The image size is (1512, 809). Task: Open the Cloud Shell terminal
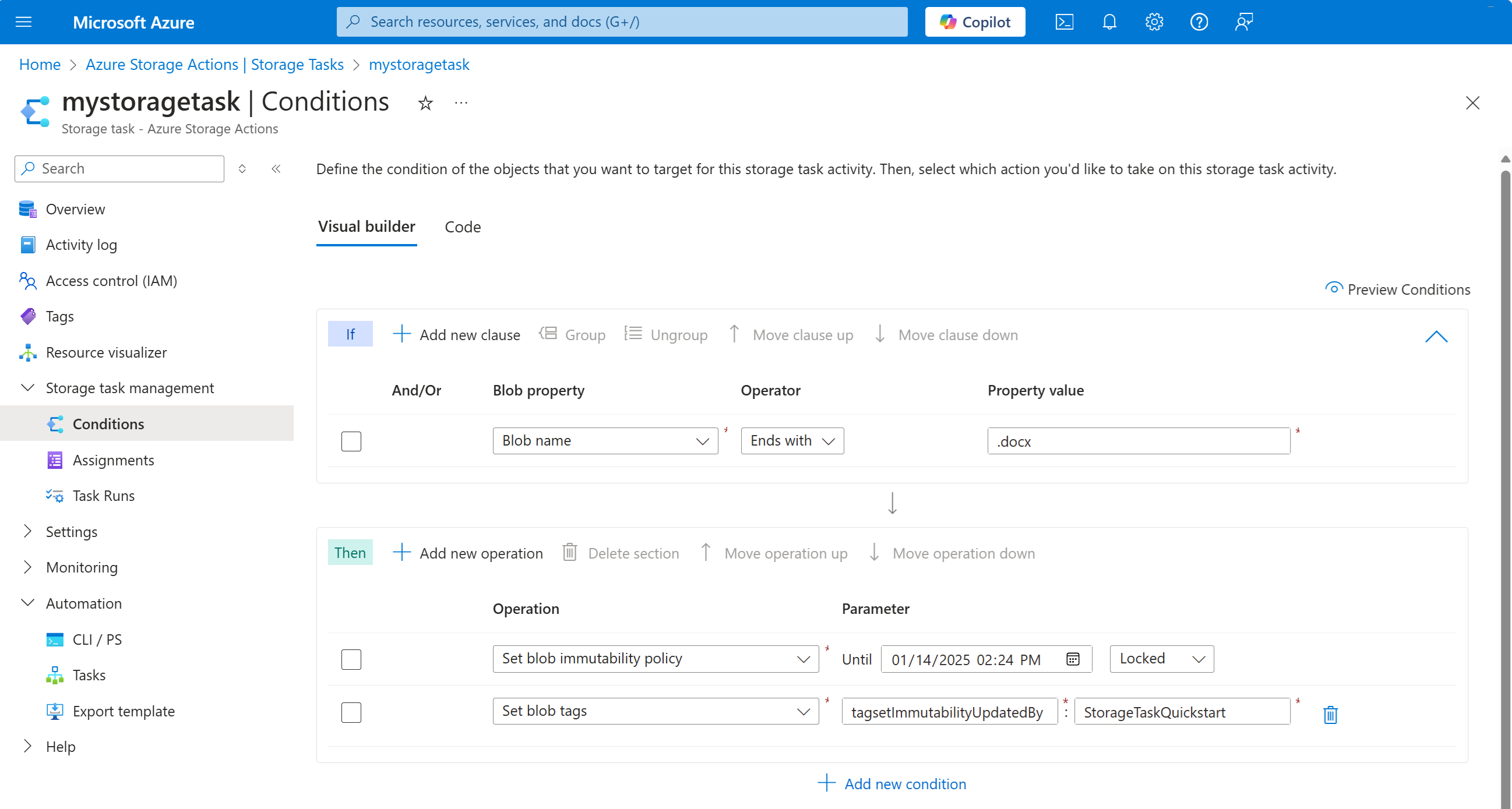tap(1064, 22)
